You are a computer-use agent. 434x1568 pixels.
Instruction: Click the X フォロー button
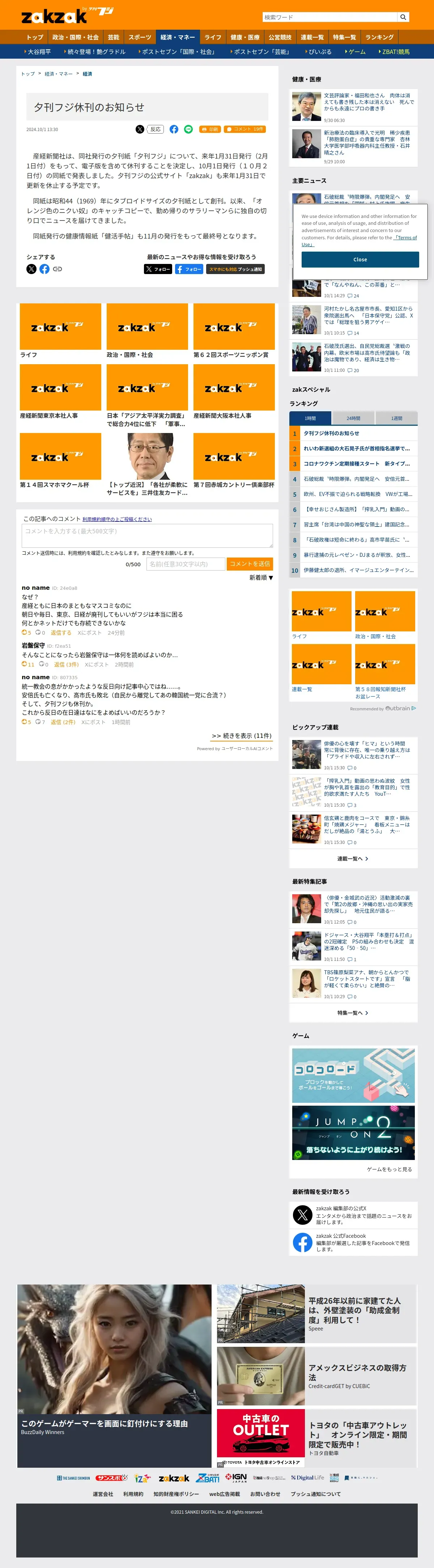coord(158,269)
